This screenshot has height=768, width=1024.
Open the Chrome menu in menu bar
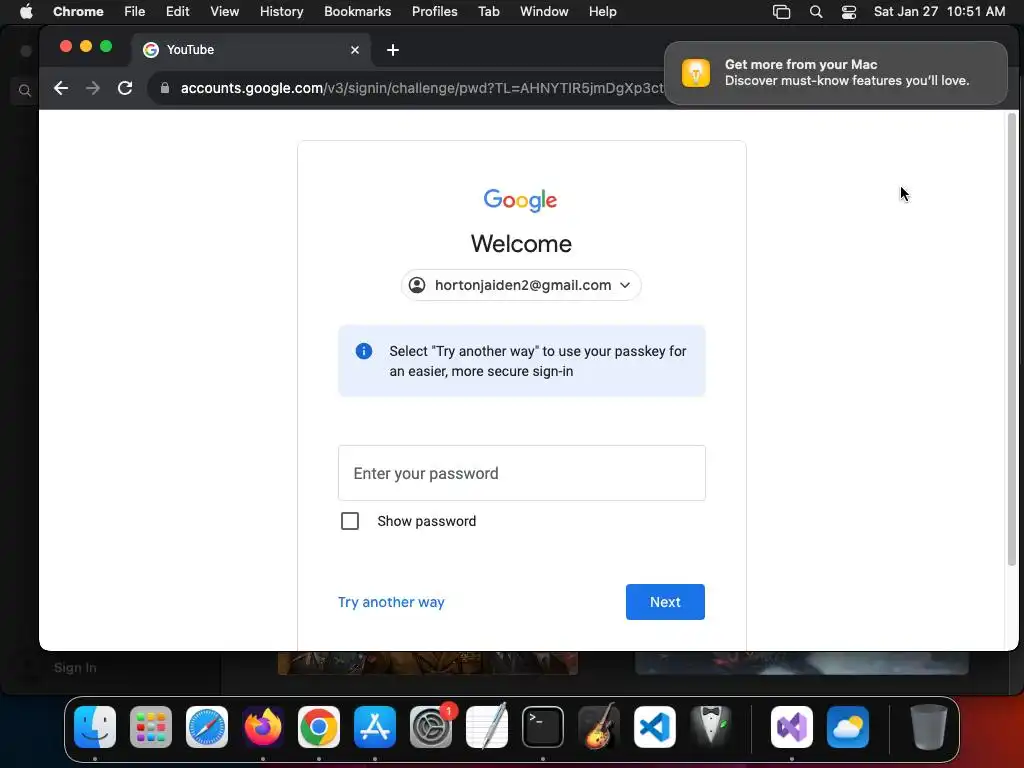(x=78, y=12)
